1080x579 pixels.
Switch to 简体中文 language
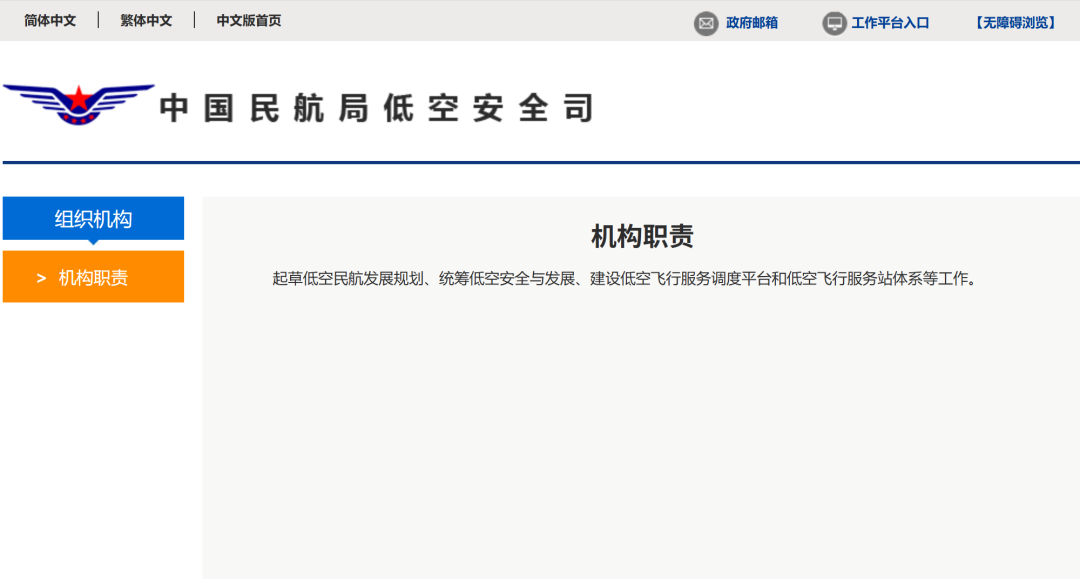point(50,21)
